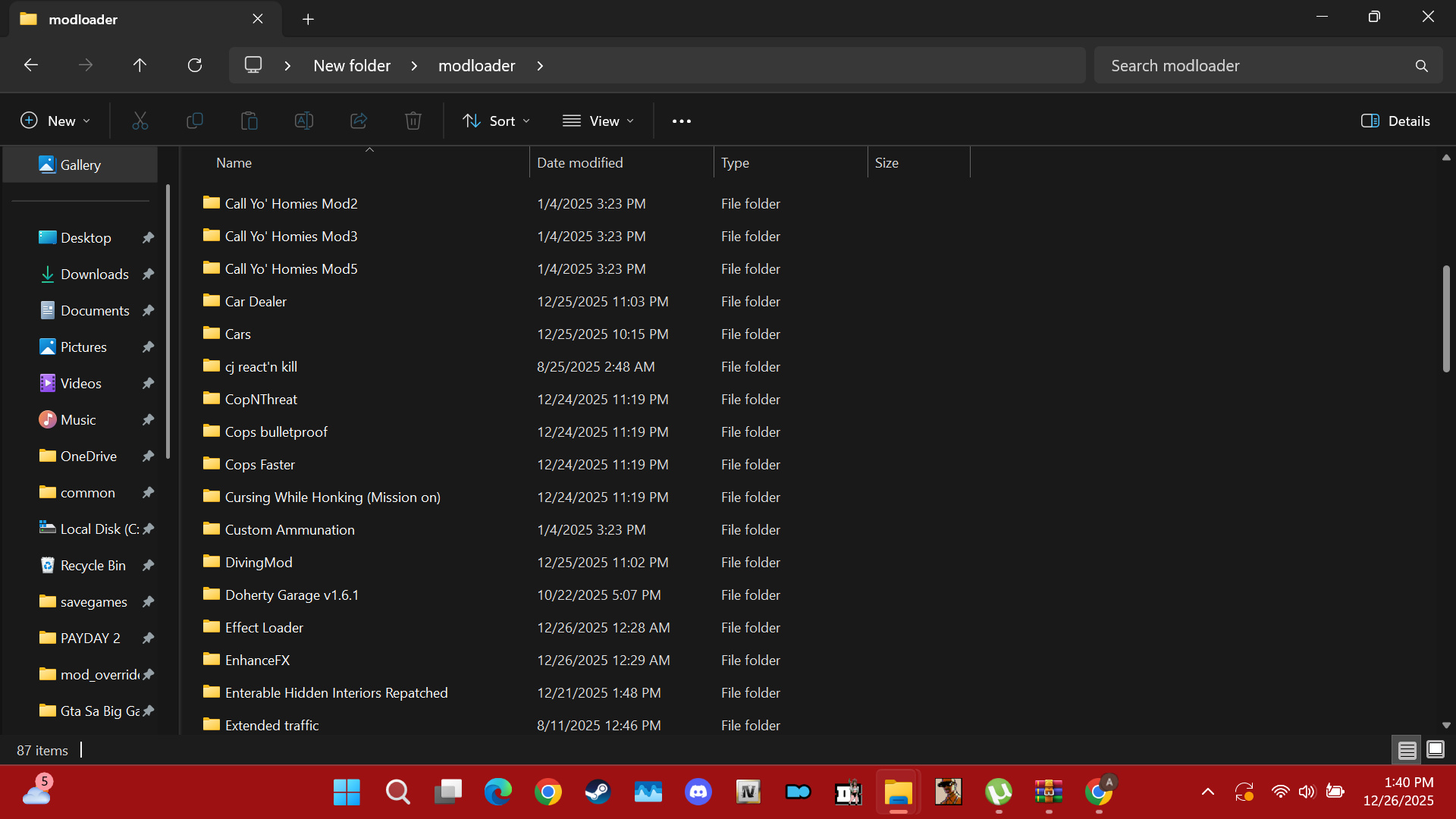Click the vertical scrollbar of the file list
The height and width of the screenshot is (819, 1456).
tap(1445, 318)
